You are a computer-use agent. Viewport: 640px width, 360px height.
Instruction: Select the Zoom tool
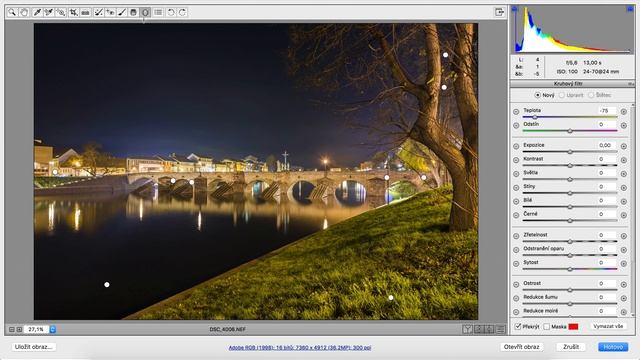pos(12,12)
